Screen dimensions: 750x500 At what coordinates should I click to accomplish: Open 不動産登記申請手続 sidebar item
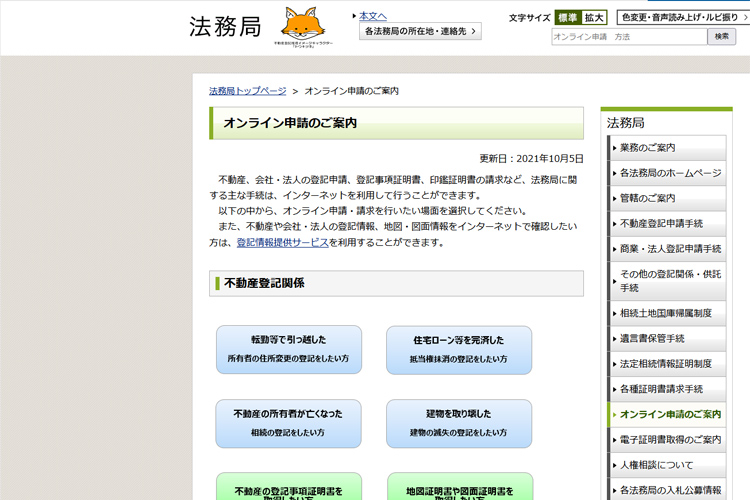pos(667,224)
